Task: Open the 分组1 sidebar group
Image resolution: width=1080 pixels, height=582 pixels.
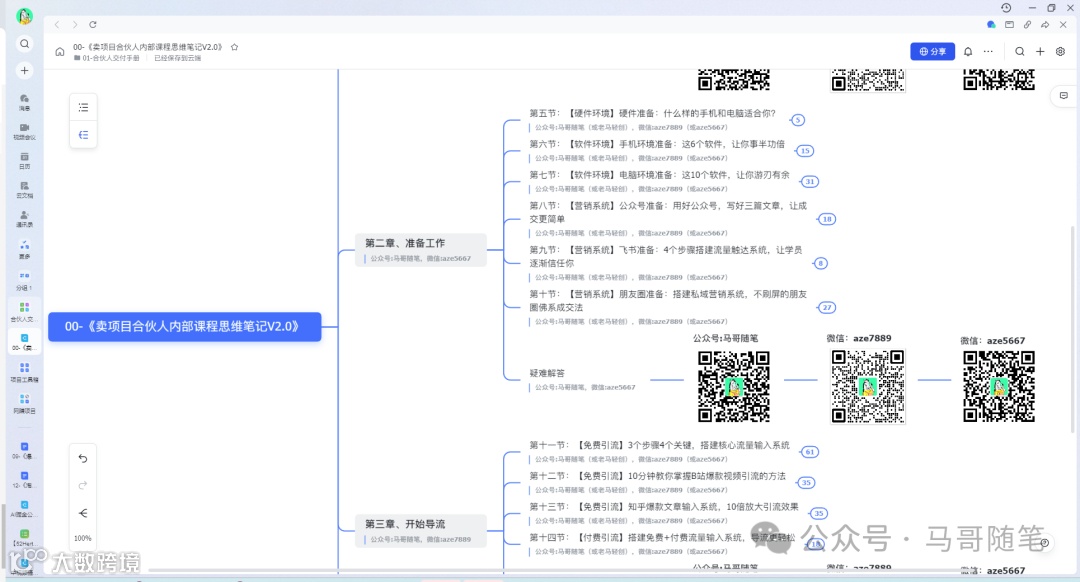Action: (x=24, y=281)
